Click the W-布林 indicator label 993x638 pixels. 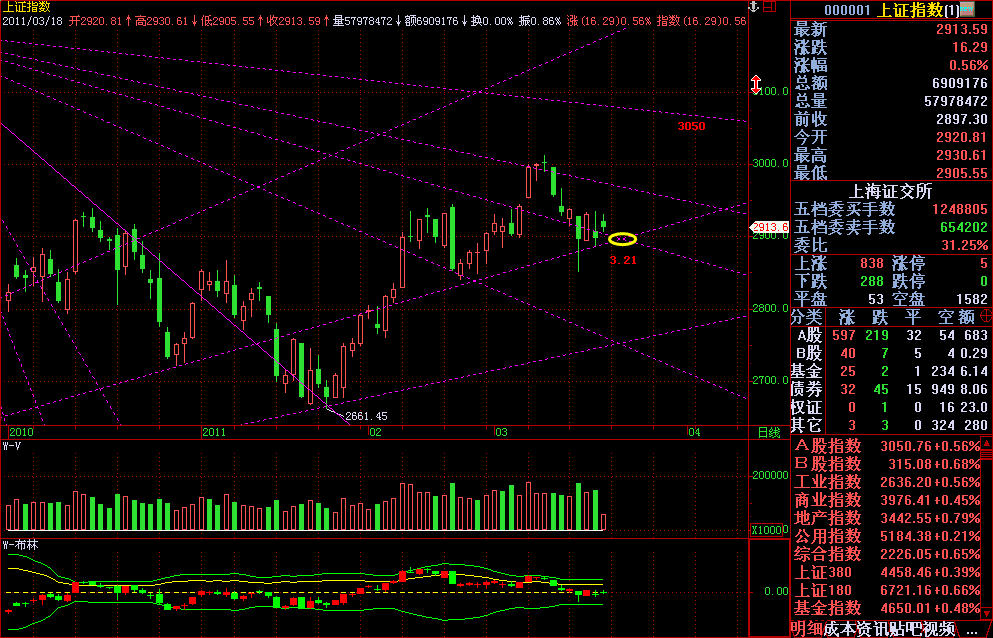21,545
